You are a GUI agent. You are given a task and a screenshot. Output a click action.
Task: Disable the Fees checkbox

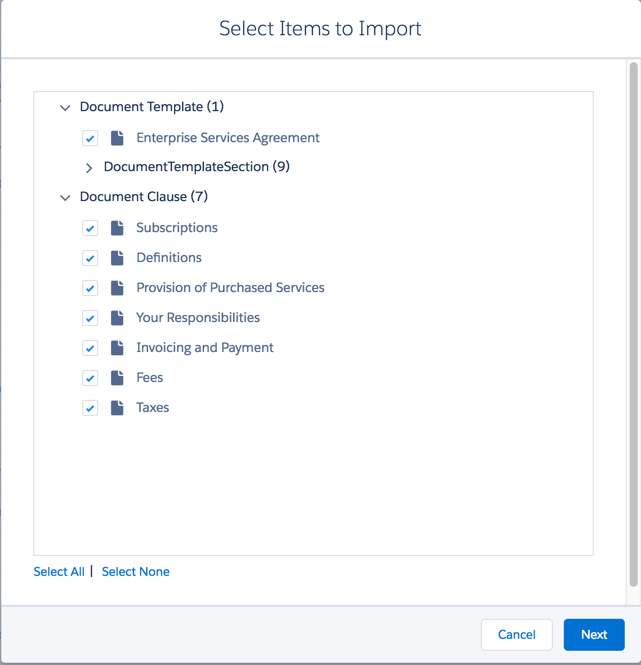(x=90, y=378)
